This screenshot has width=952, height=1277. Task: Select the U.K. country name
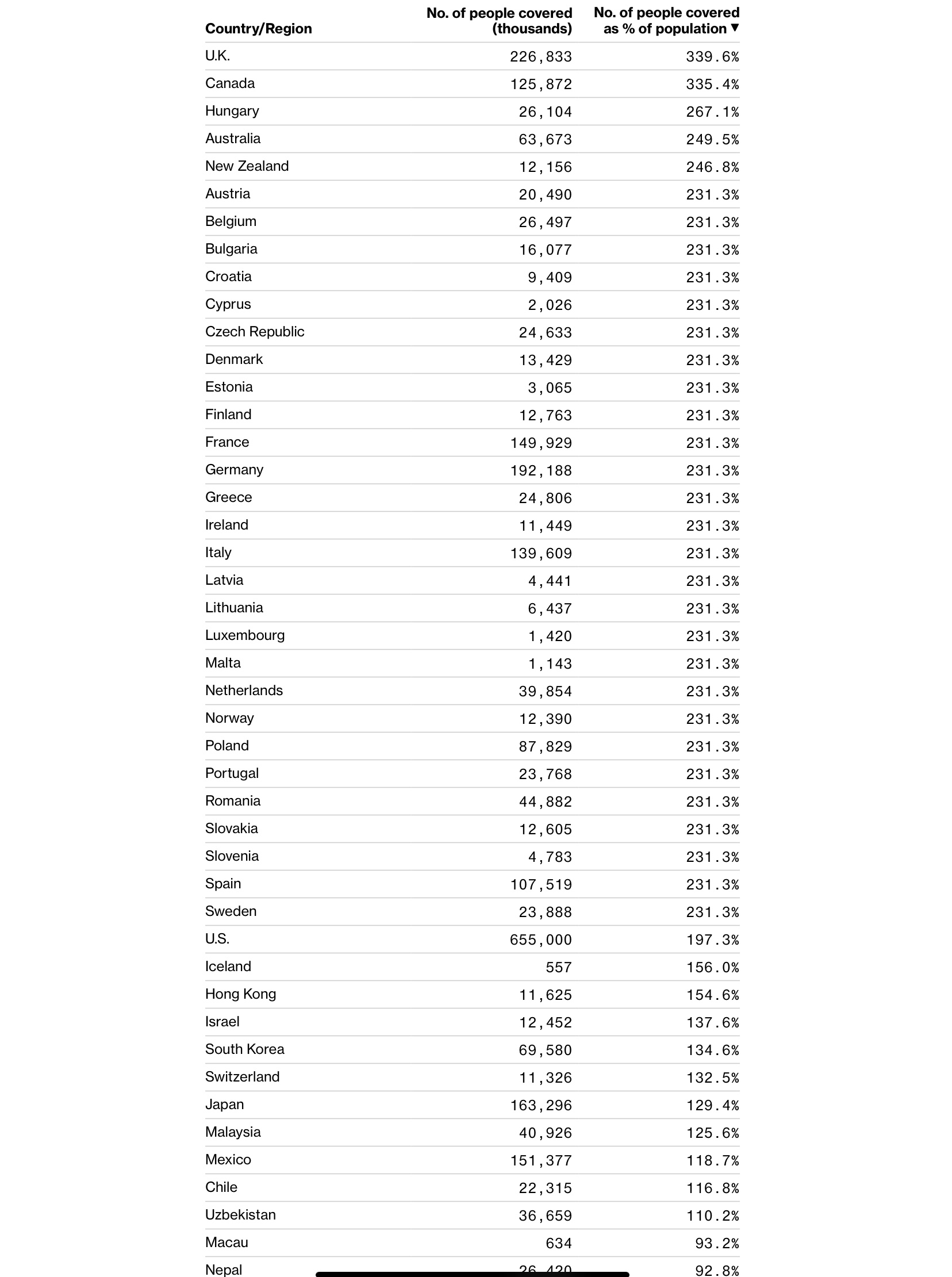pyautogui.click(x=217, y=56)
